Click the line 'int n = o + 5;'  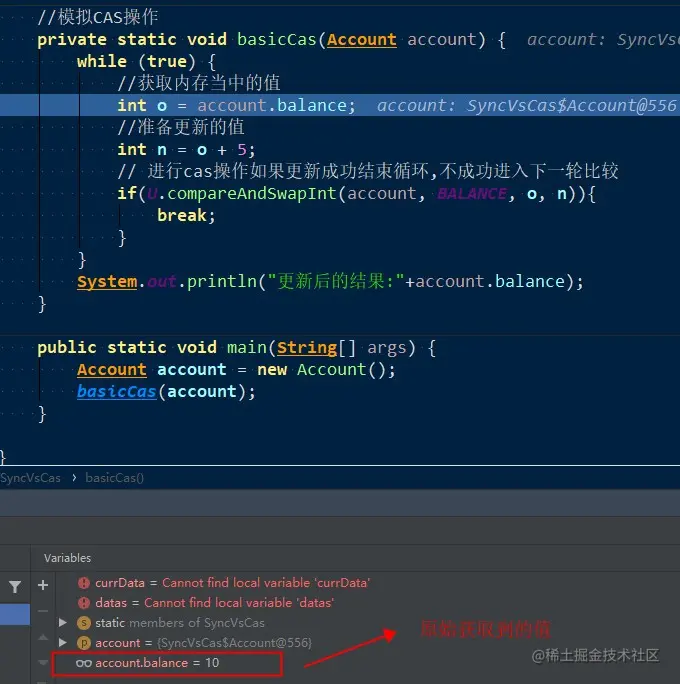point(186,150)
